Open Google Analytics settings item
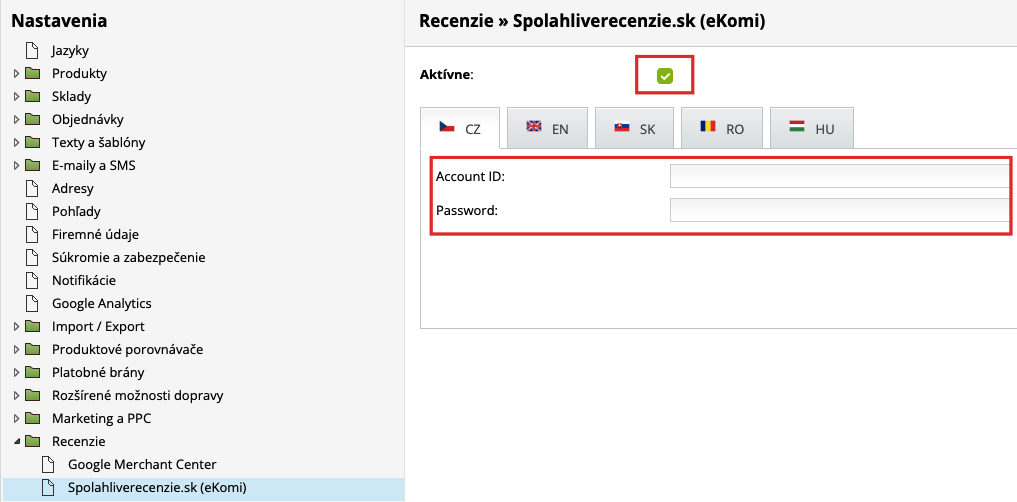This screenshot has height=502, width=1017. tap(102, 304)
